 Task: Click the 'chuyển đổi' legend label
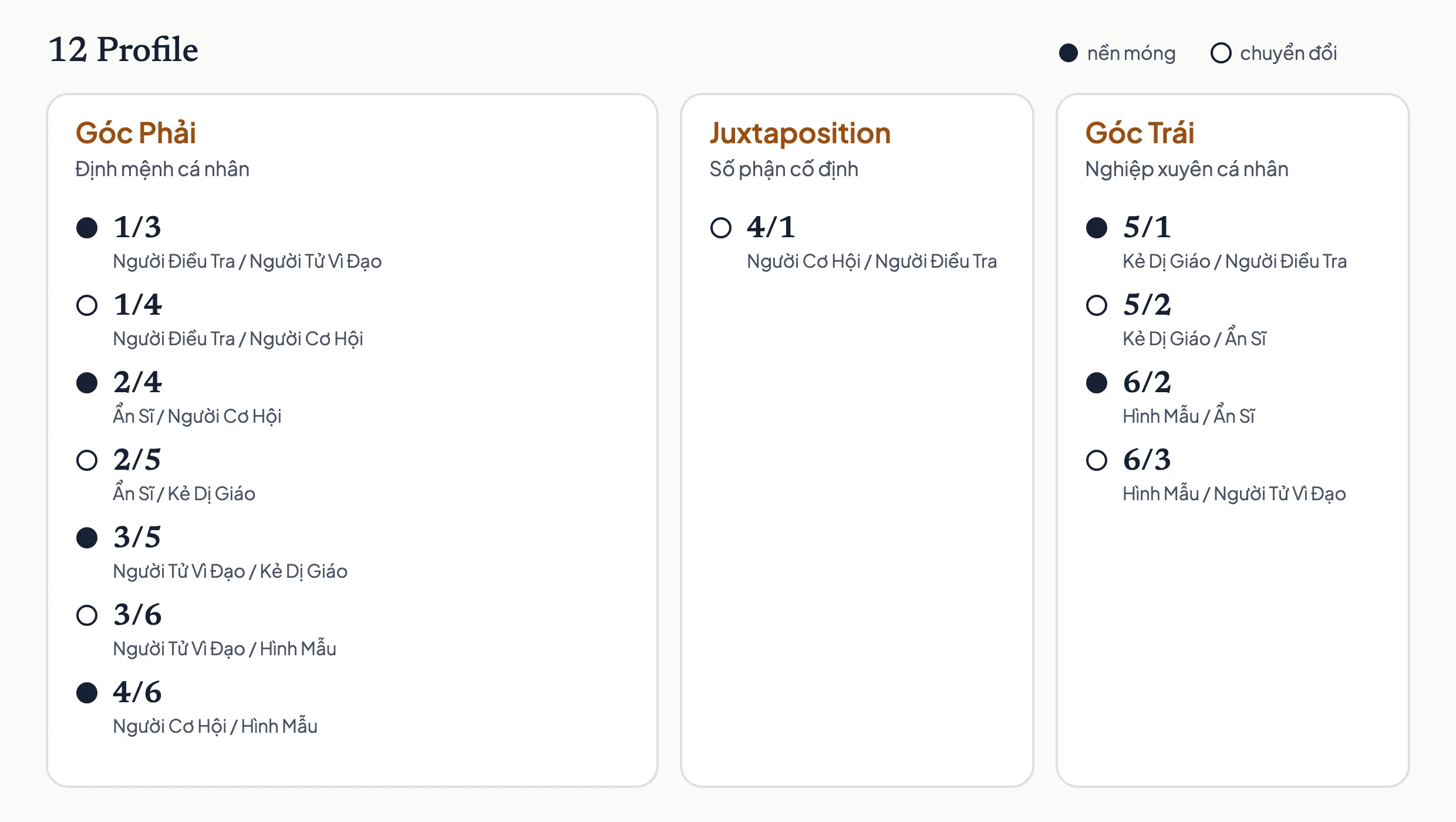click(1289, 53)
